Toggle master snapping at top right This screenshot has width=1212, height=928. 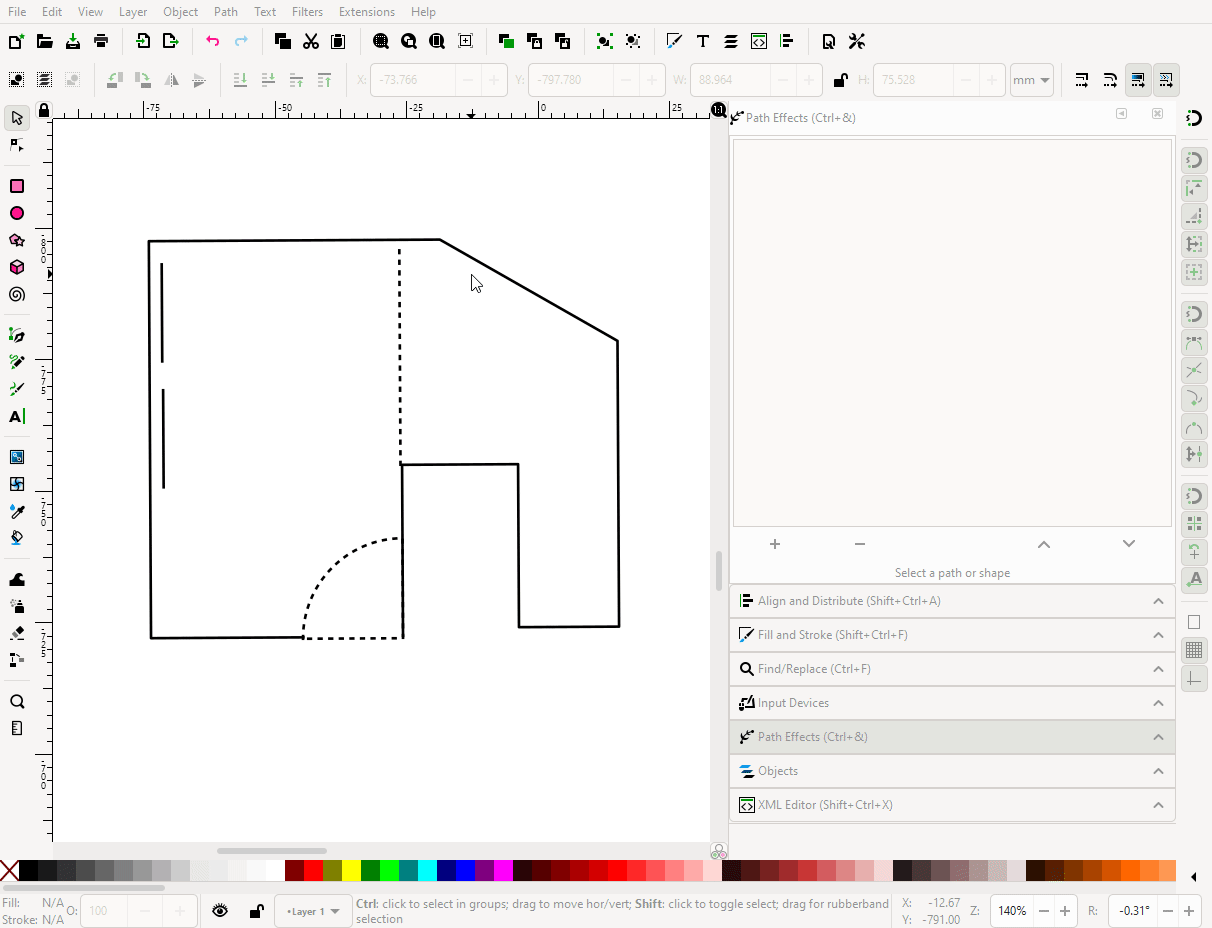(x=1194, y=118)
